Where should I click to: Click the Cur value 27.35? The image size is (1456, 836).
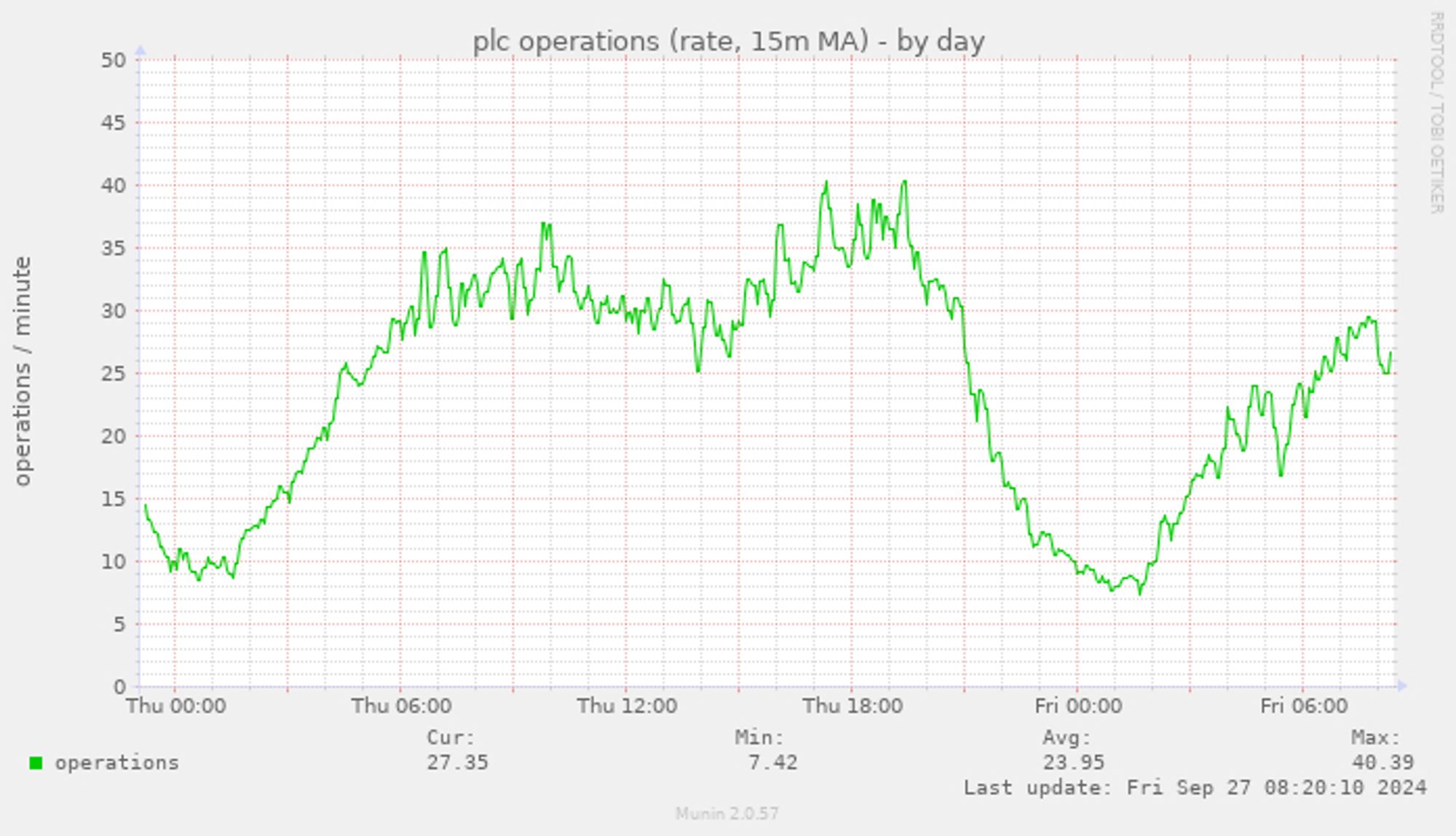(x=457, y=762)
